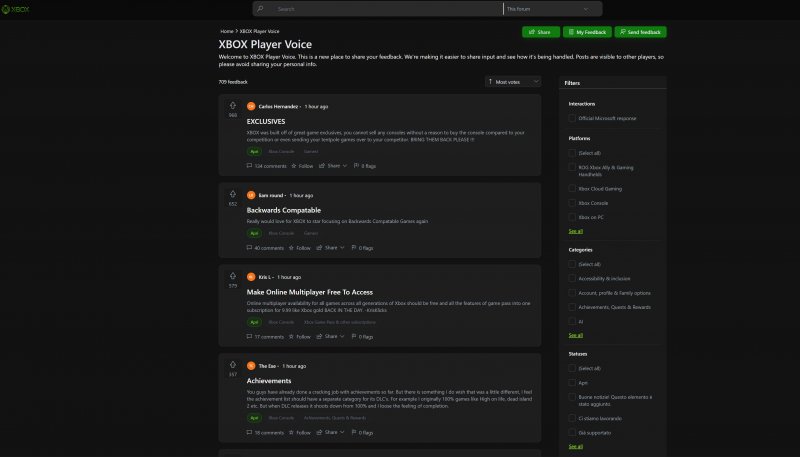Image resolution: width=800 pixels, height=457 pixels.
Task: Flag the Backwards Compatable post
Action: tap(362, 248)
